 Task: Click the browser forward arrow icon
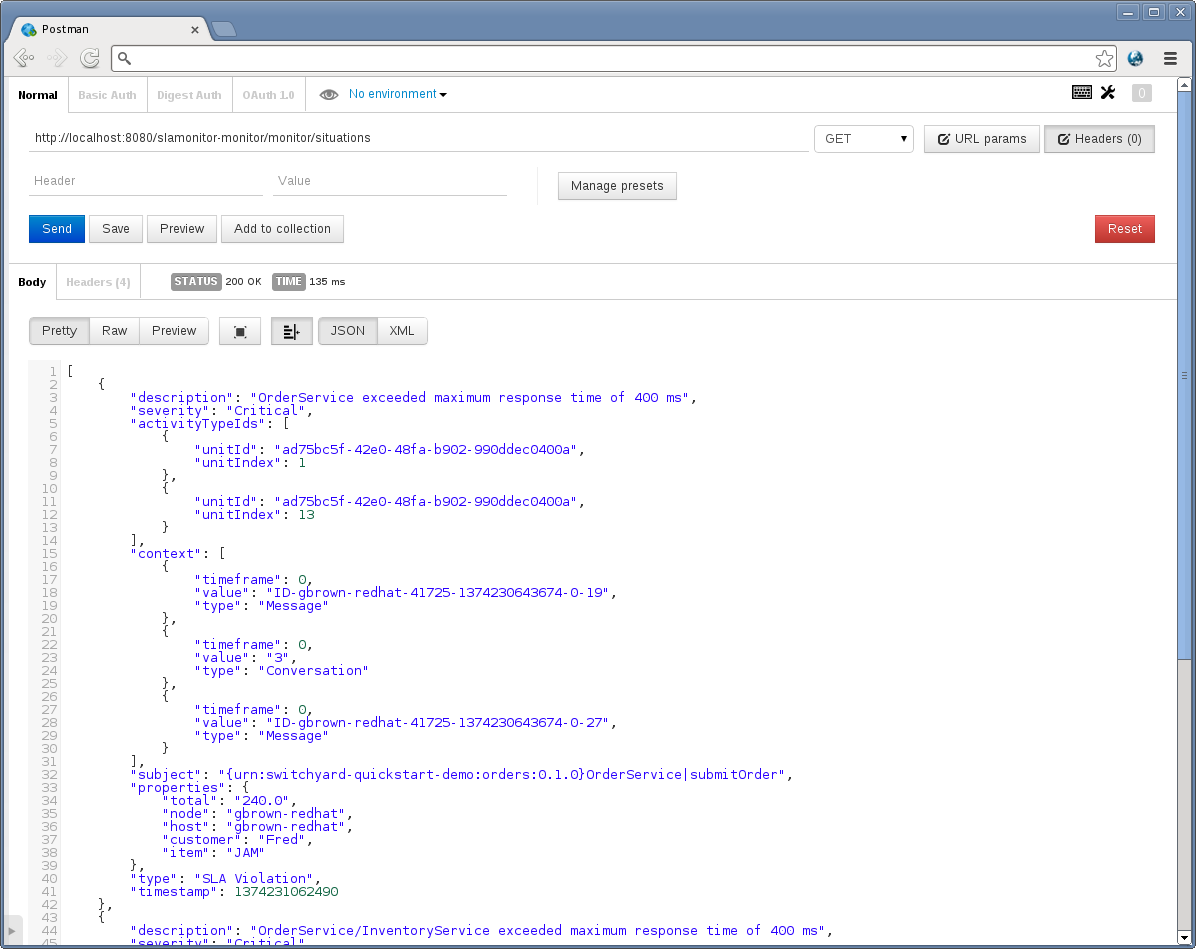pos(57,58)
